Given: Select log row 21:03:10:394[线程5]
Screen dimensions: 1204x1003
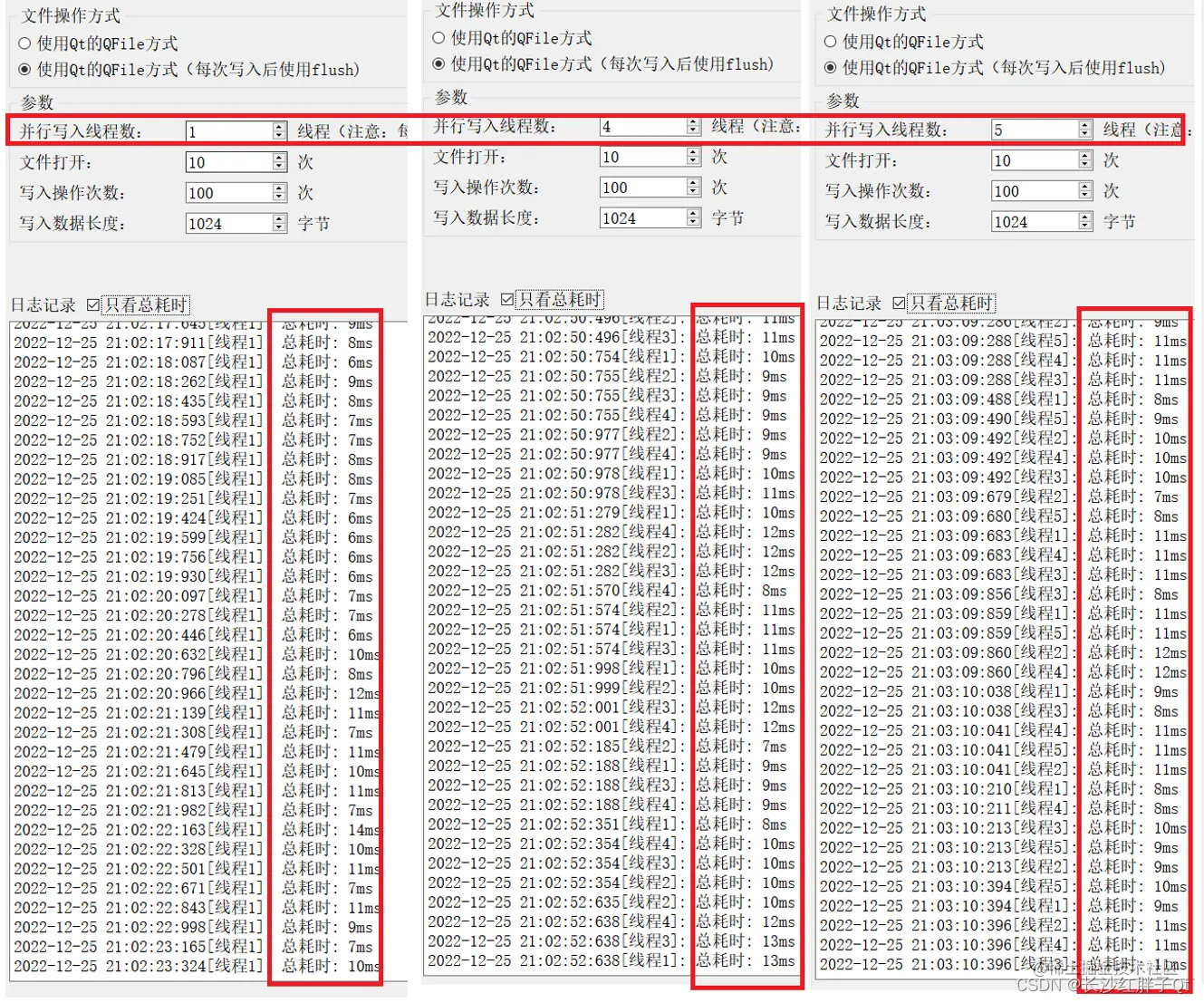Looking at the screenshot, I should [x=1003, y=886].
